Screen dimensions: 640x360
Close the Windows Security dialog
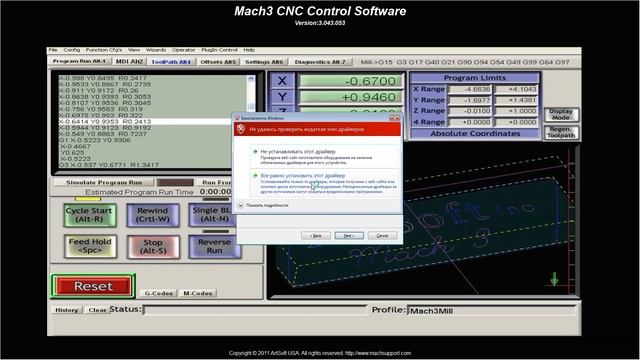[x=394, y=118]
